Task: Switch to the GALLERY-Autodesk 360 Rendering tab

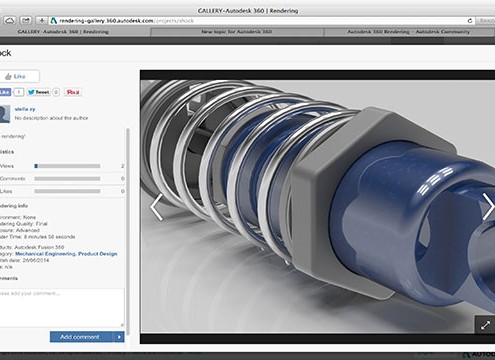Action: click(x=63, y=32)
